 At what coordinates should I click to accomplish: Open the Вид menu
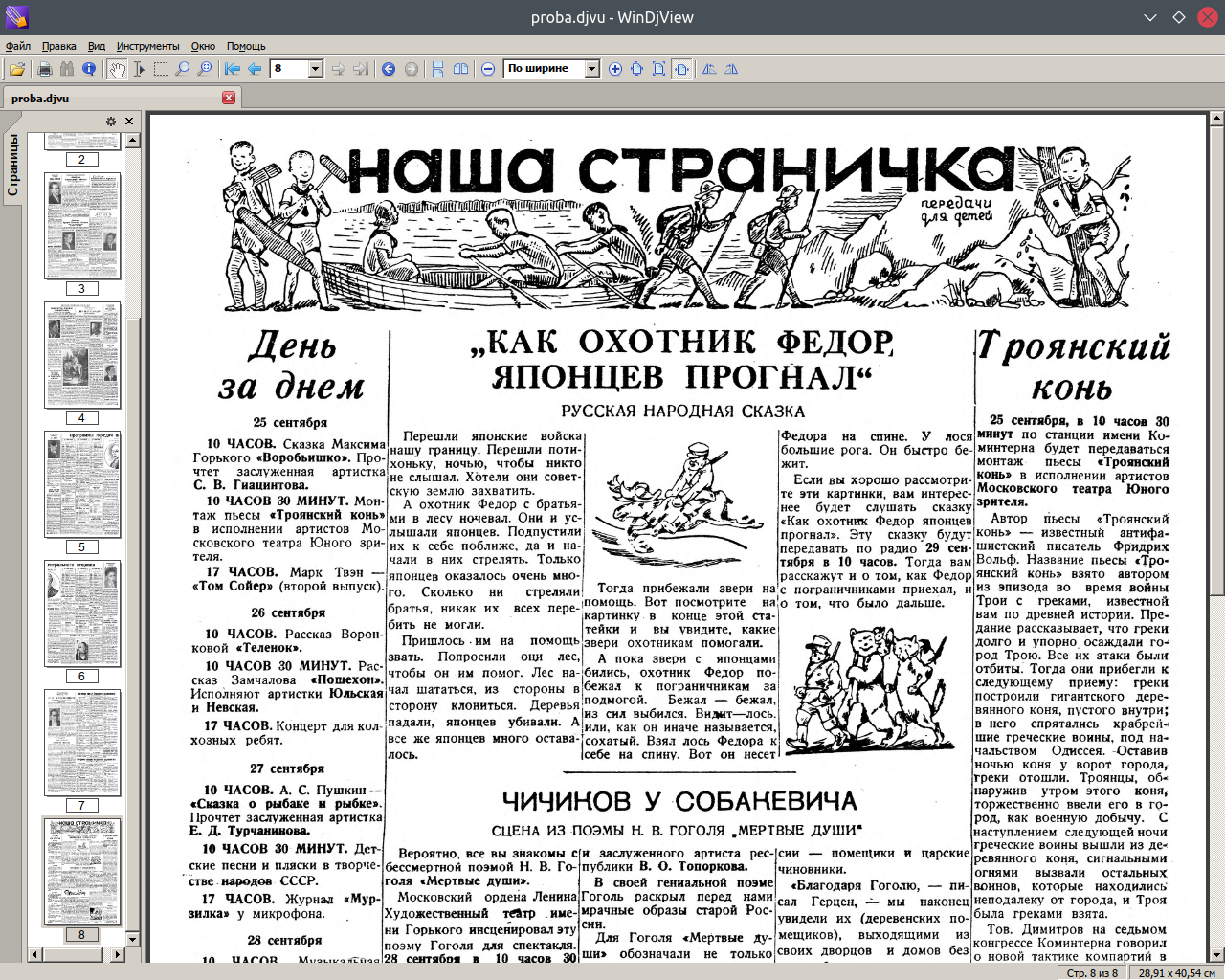[97, 46]
